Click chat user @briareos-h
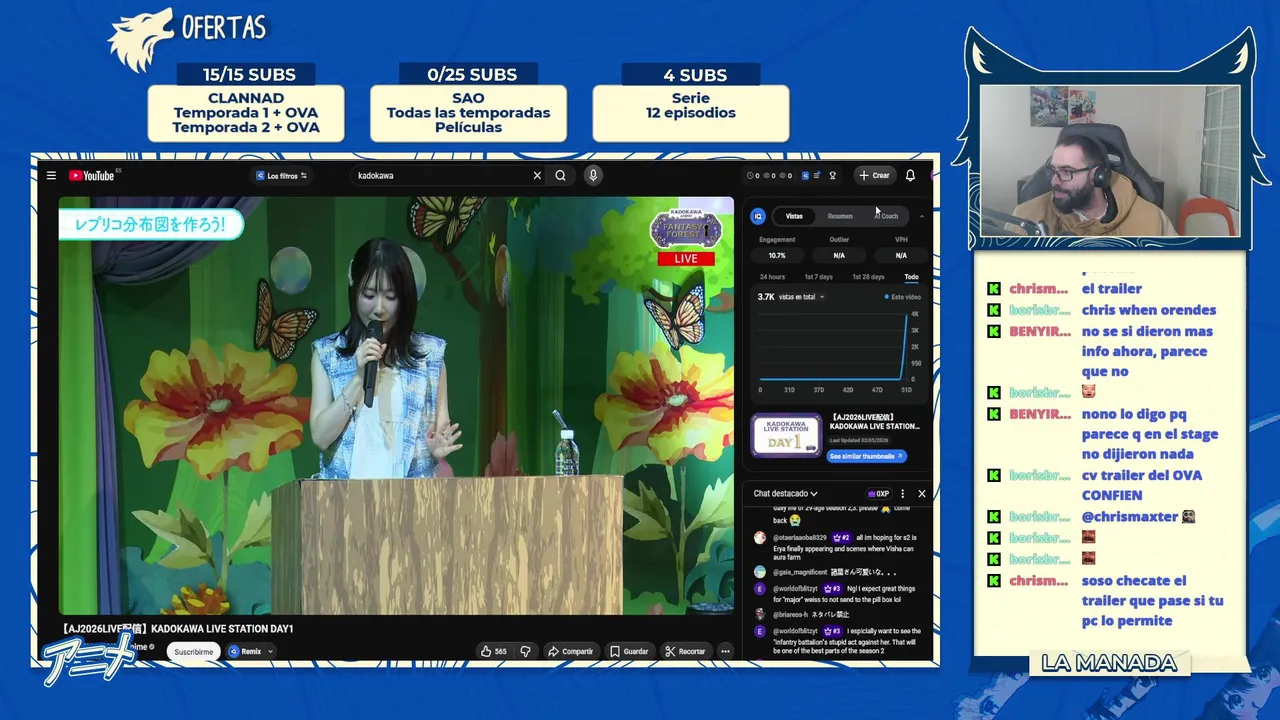Viewport: 1280px width, 720px height. (x=790, y=614)
